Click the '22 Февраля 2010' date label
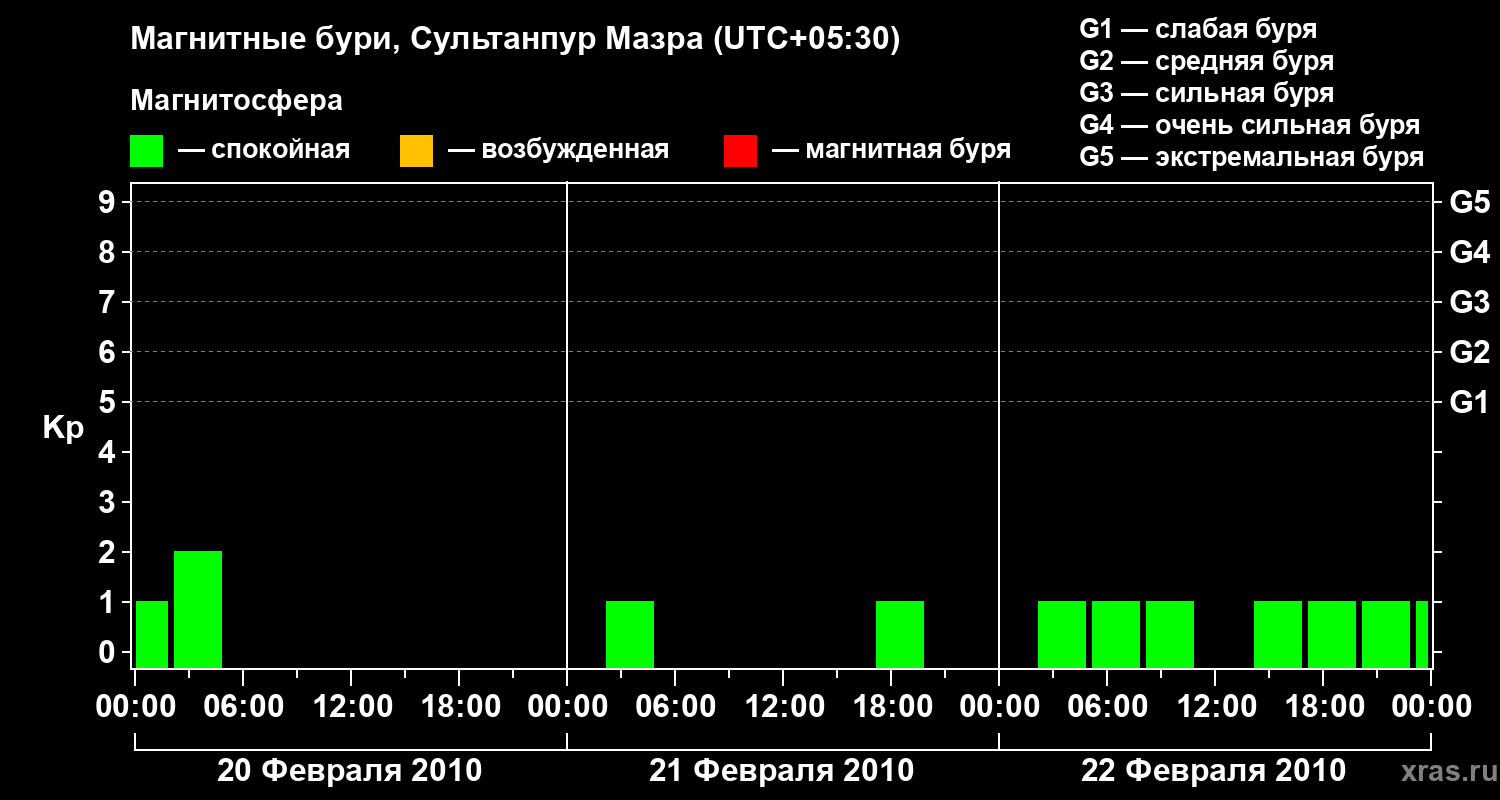This screenshot has width=1500, height=800. [x=1214, y=771]
